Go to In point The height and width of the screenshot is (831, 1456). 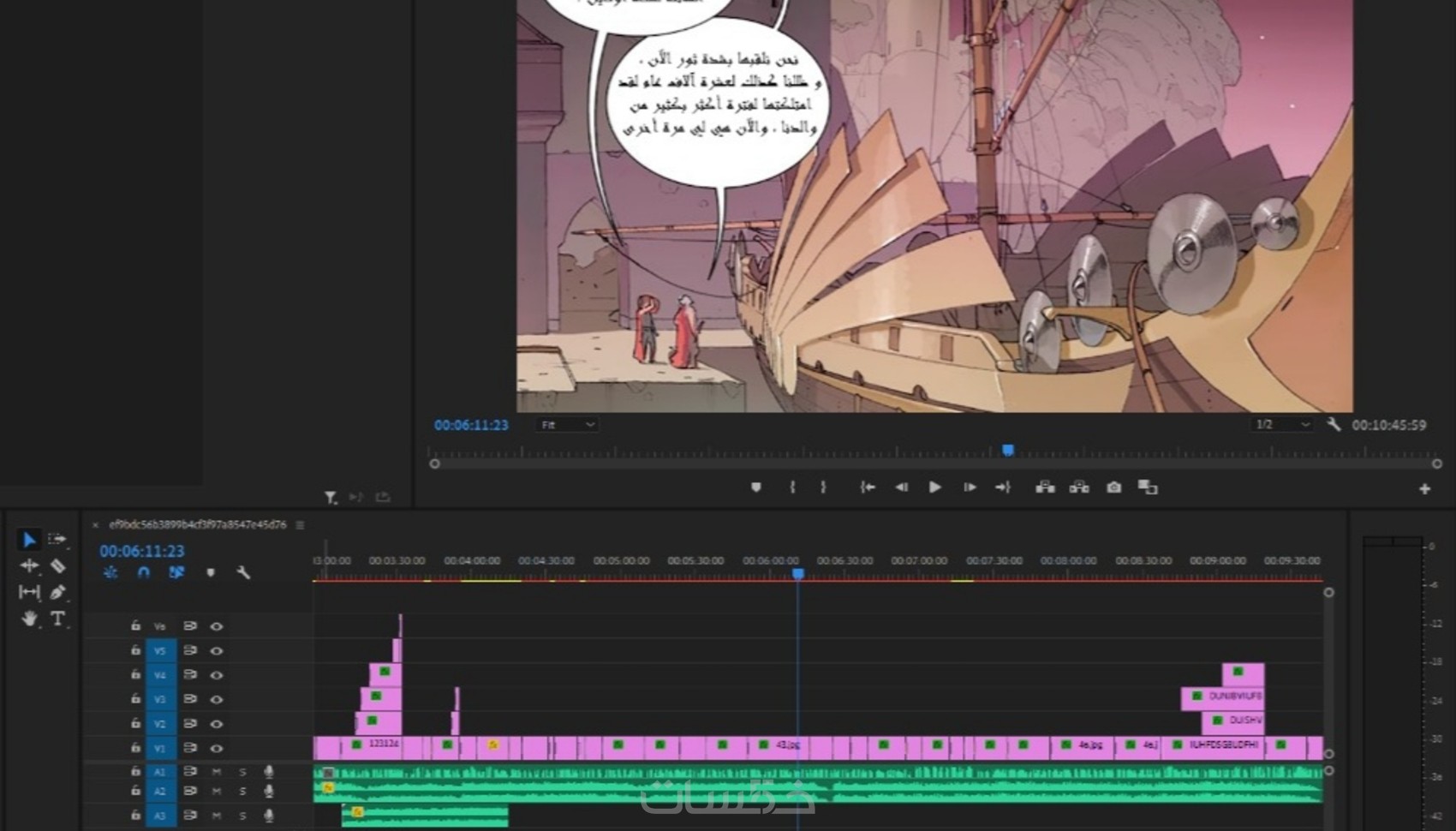pos(868,487)
